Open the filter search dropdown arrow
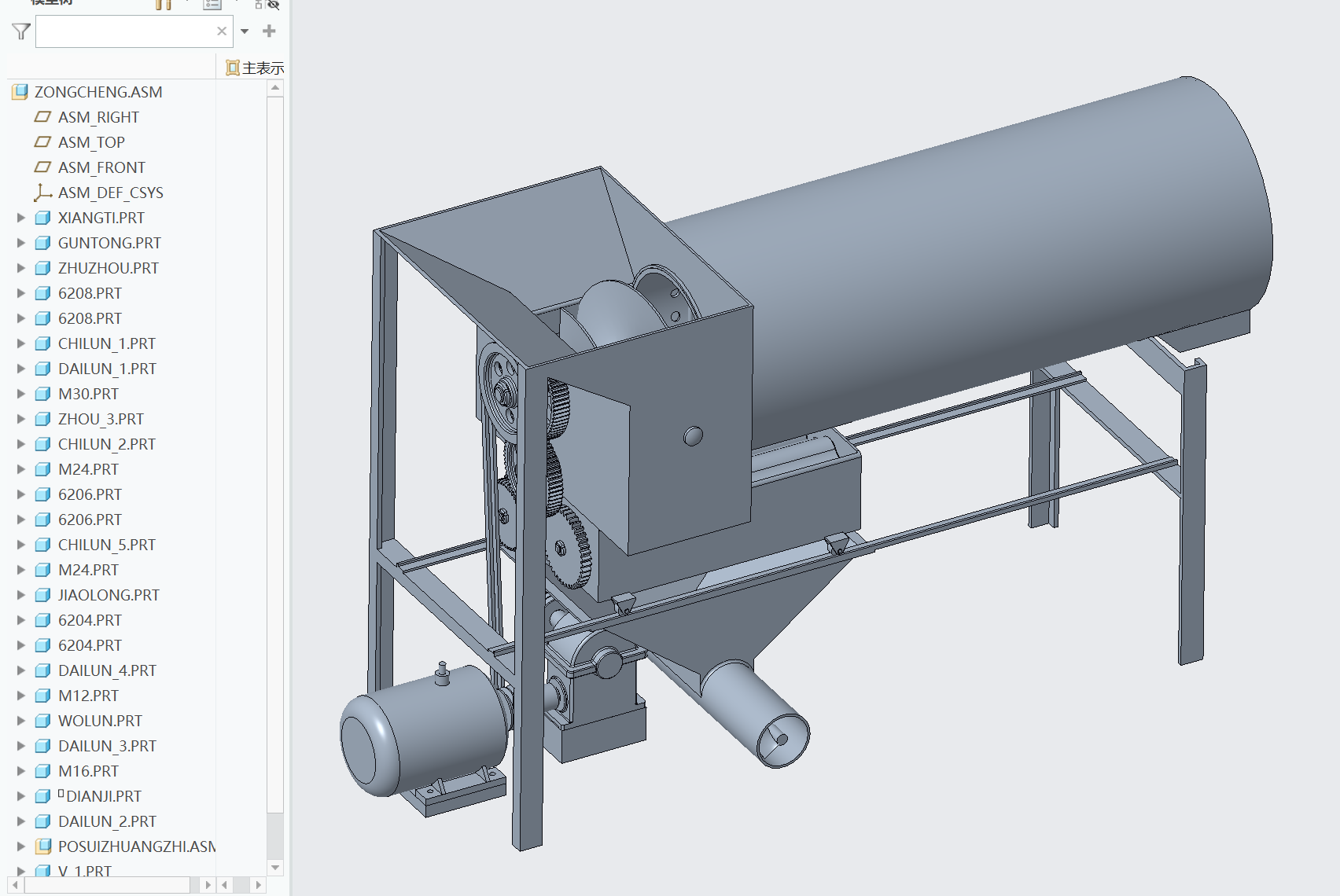Viewport: 1340px width, 896px height. click(x=245, y=31)
